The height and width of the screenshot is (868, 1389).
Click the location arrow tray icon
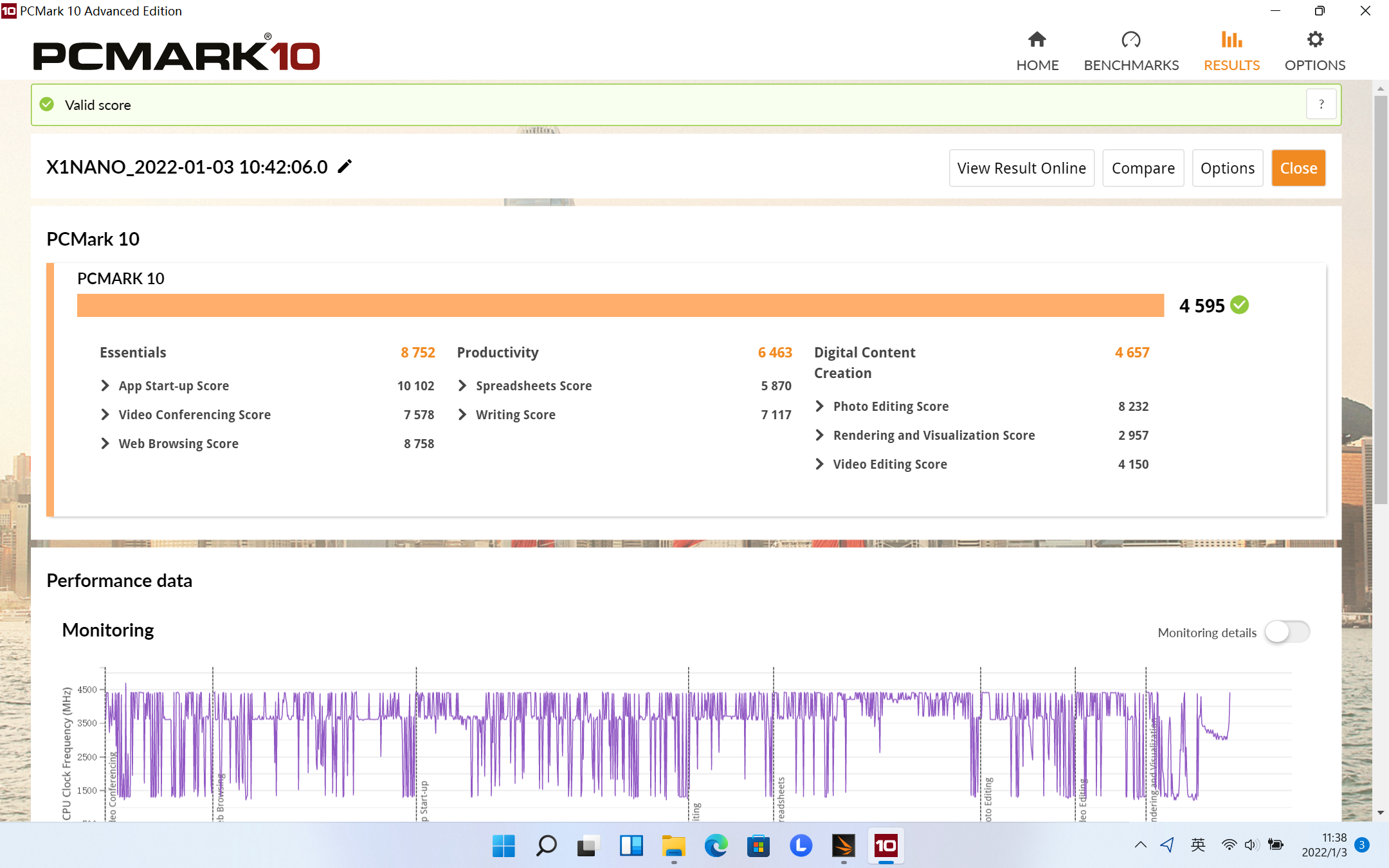click(x=1168, y=845)
